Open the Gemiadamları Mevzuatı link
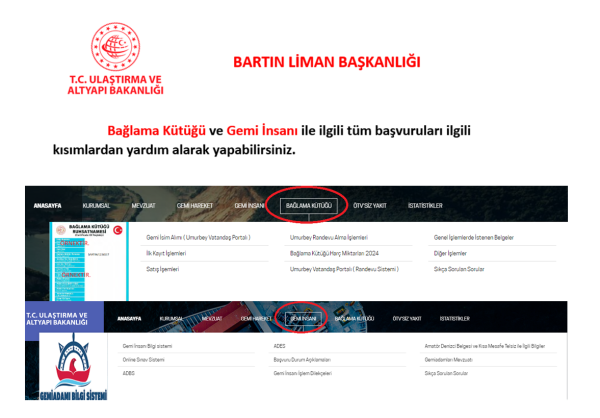 pos(448,360)
